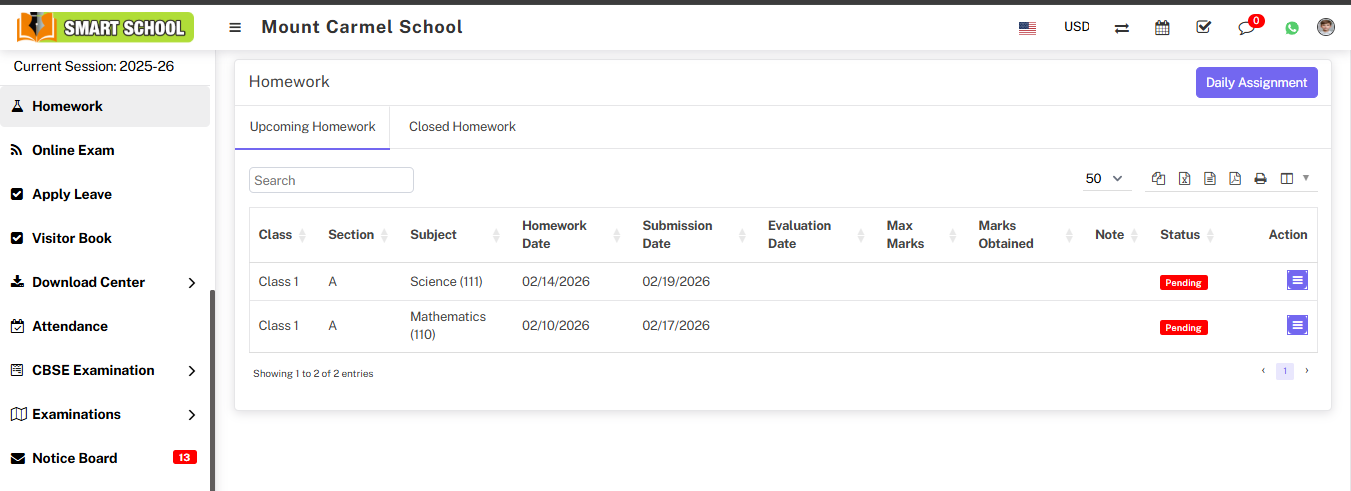Click the Daily Assignment button
The width and height of the screenshot is (1351, 491).
click(x=1256, y=83)
